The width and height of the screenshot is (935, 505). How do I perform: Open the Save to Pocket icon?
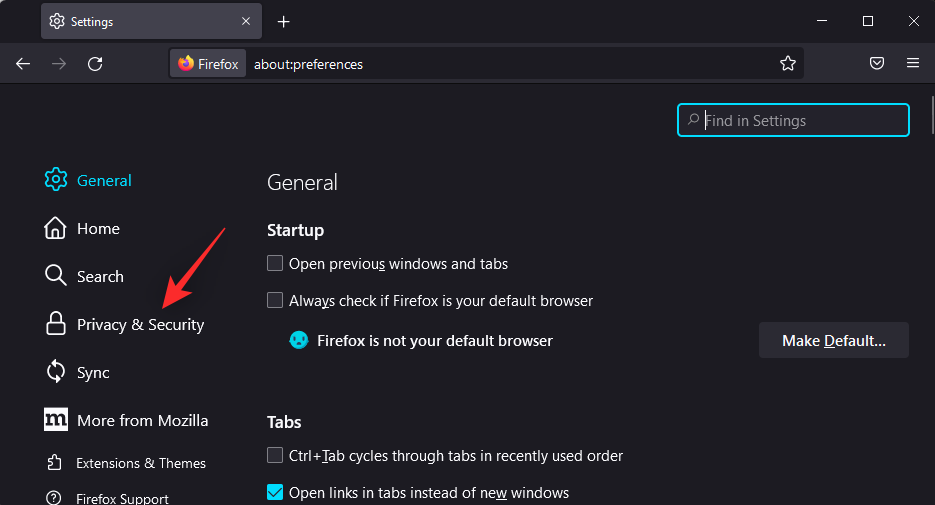(x=876, y=64)
